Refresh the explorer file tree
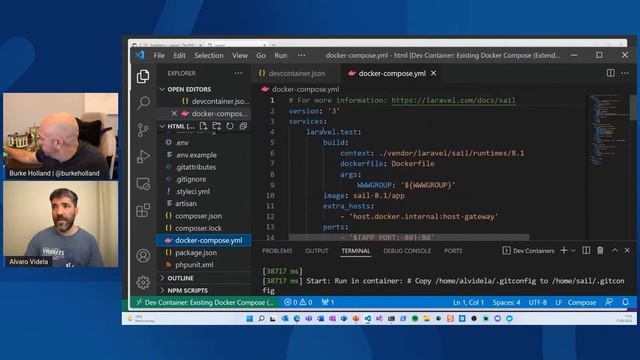The image size is (640, 360). point(230,126)
